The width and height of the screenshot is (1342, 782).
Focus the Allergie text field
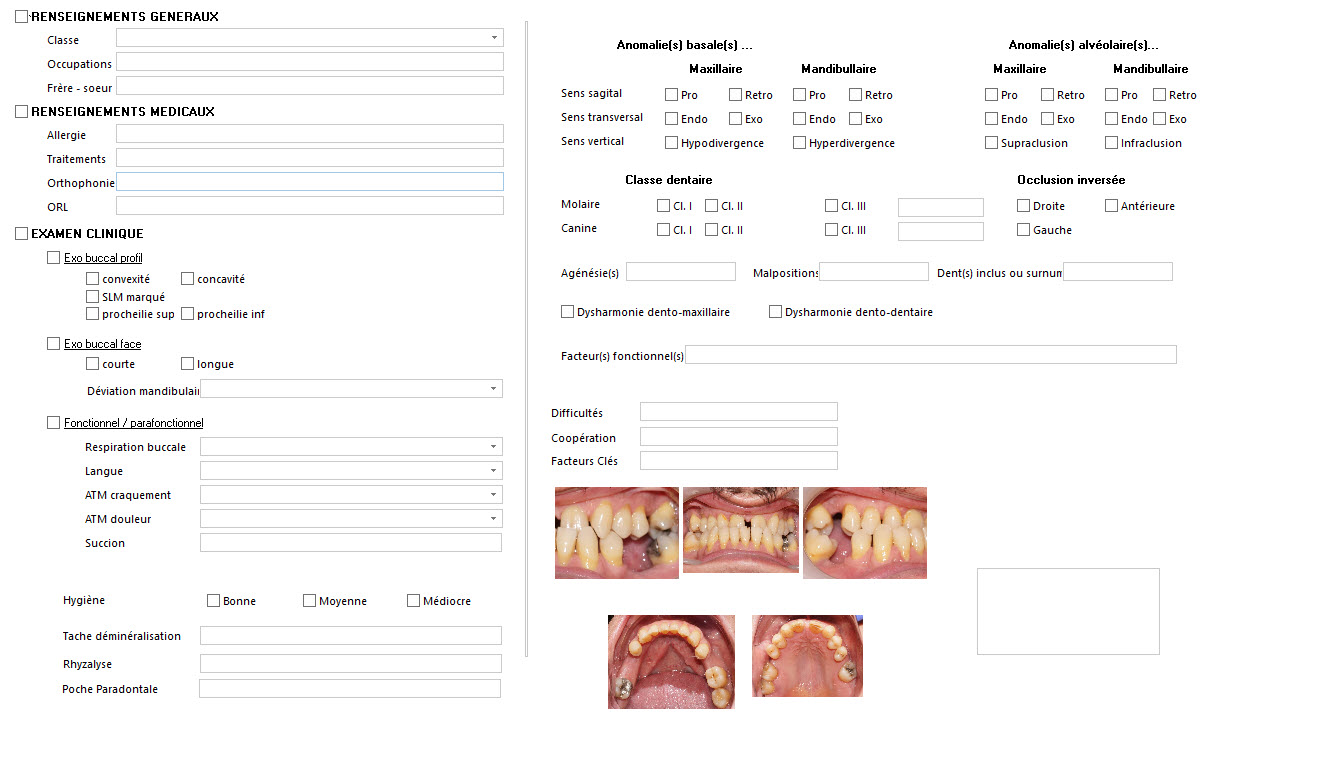[309, 134]
